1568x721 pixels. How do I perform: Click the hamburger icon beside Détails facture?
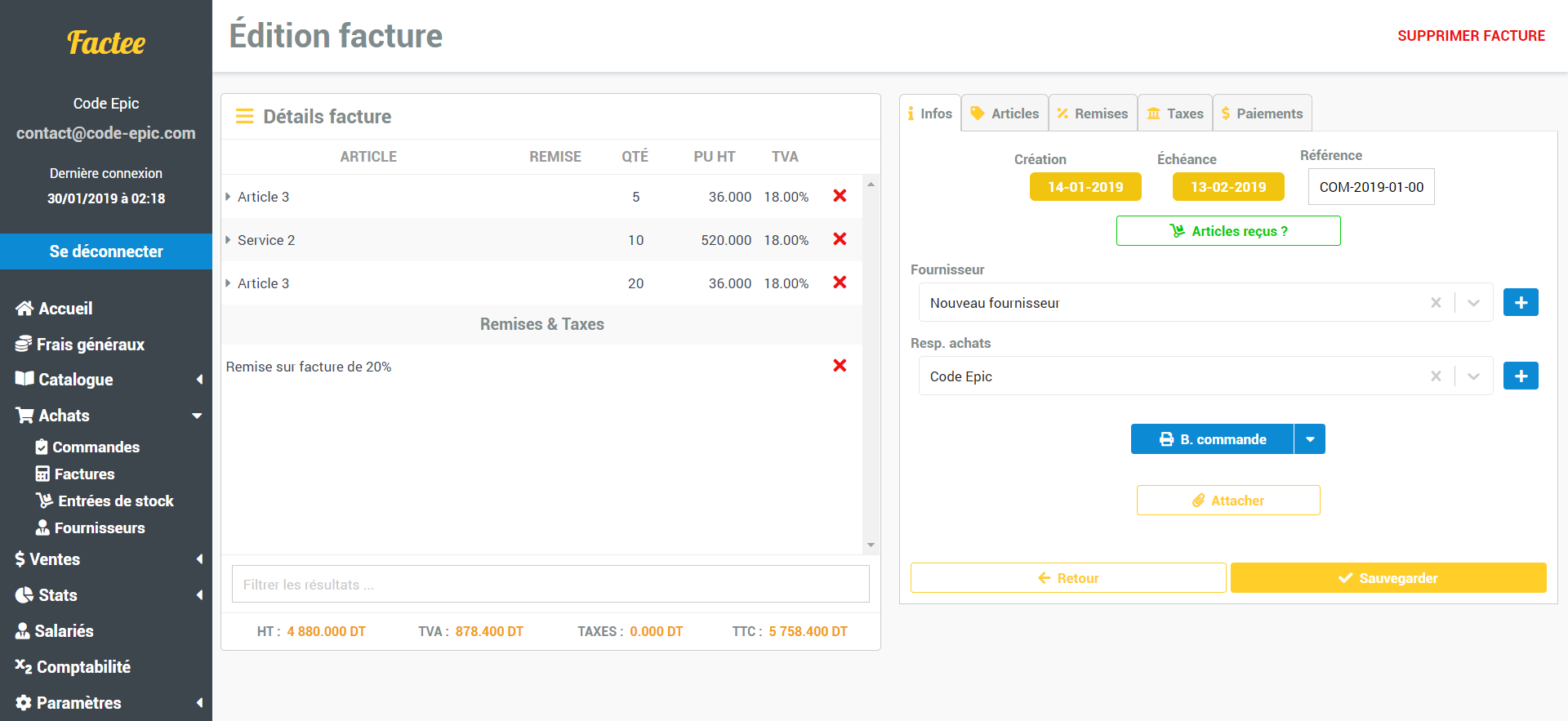(x=244, y=117)
